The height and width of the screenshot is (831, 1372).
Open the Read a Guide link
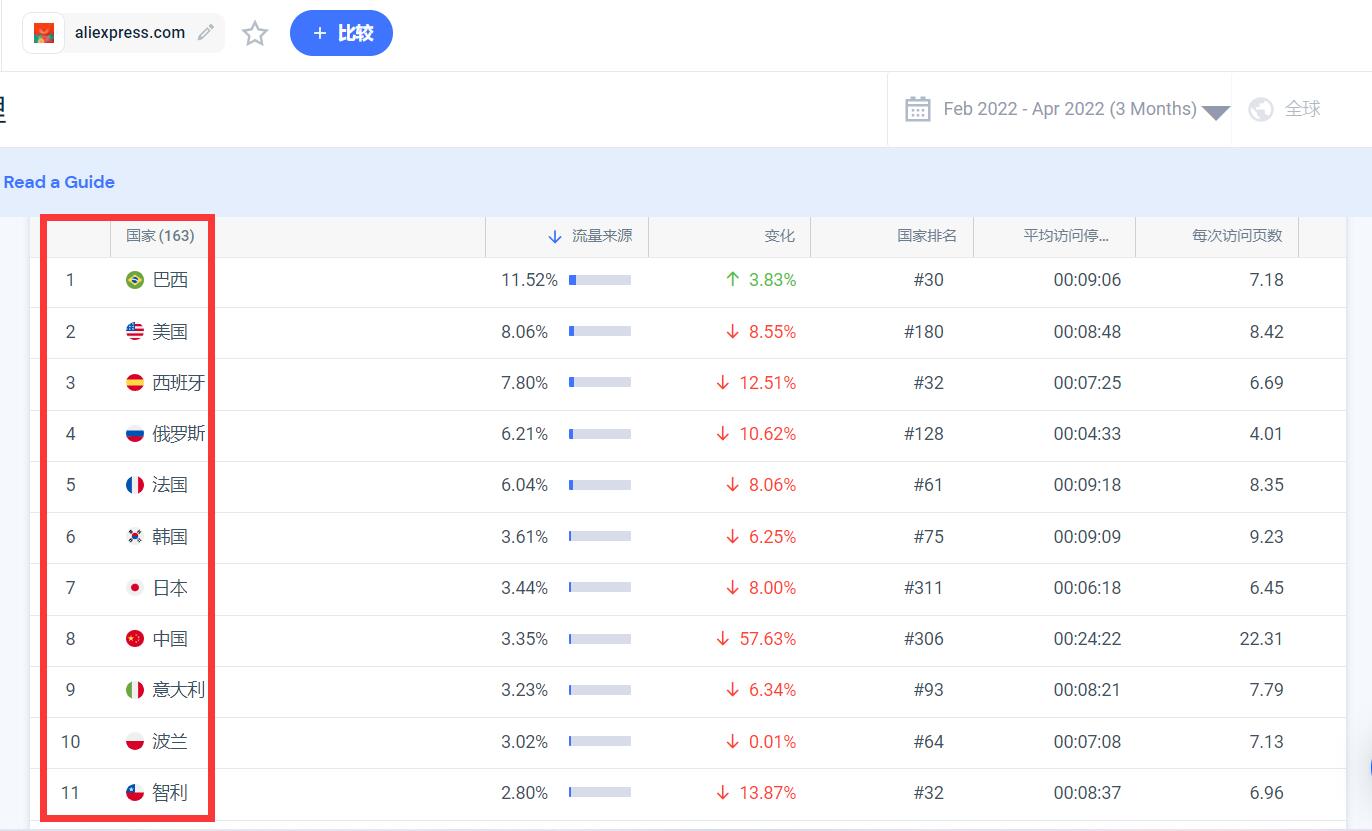[59, 182]
